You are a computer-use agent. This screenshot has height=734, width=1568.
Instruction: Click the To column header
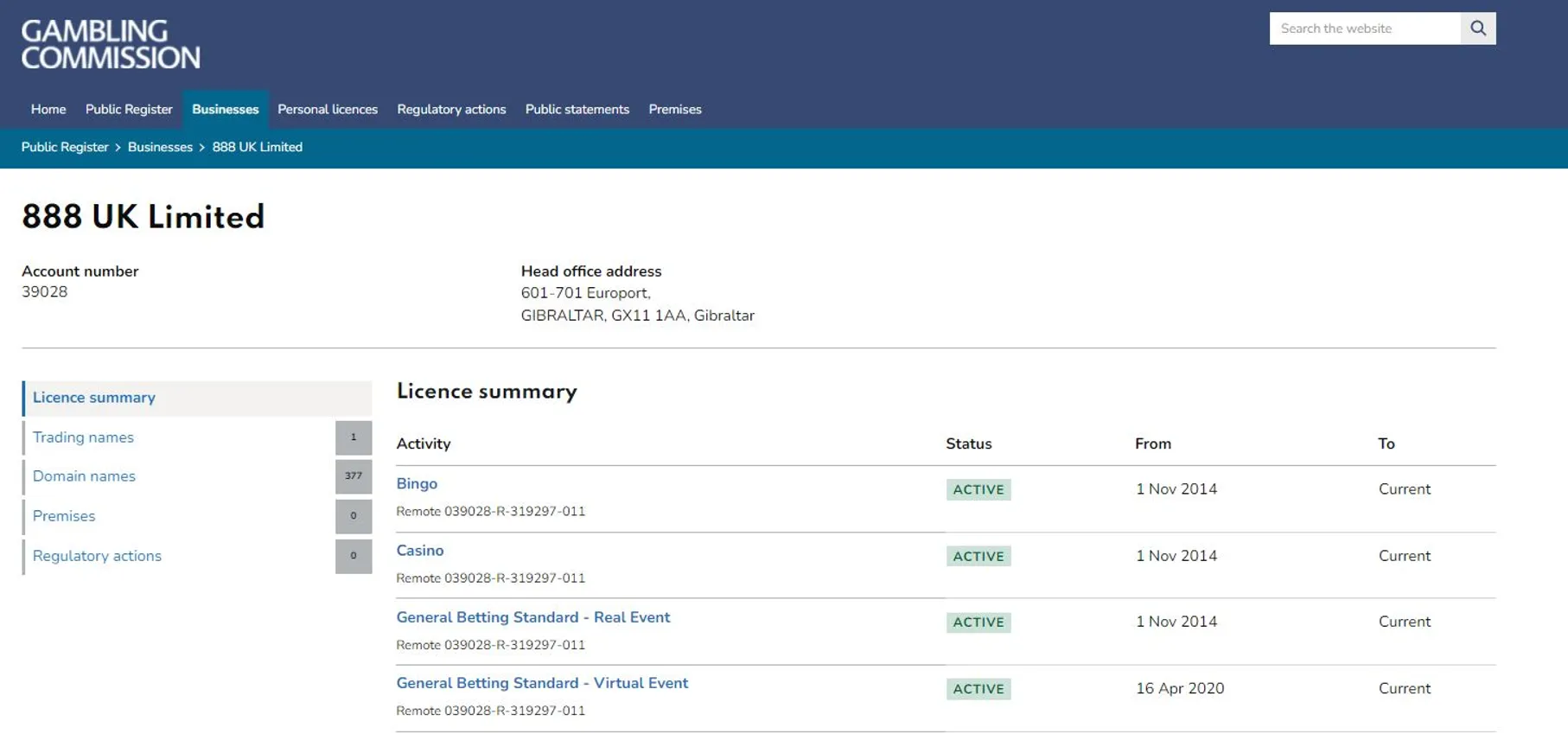[x=1386, y=444]
